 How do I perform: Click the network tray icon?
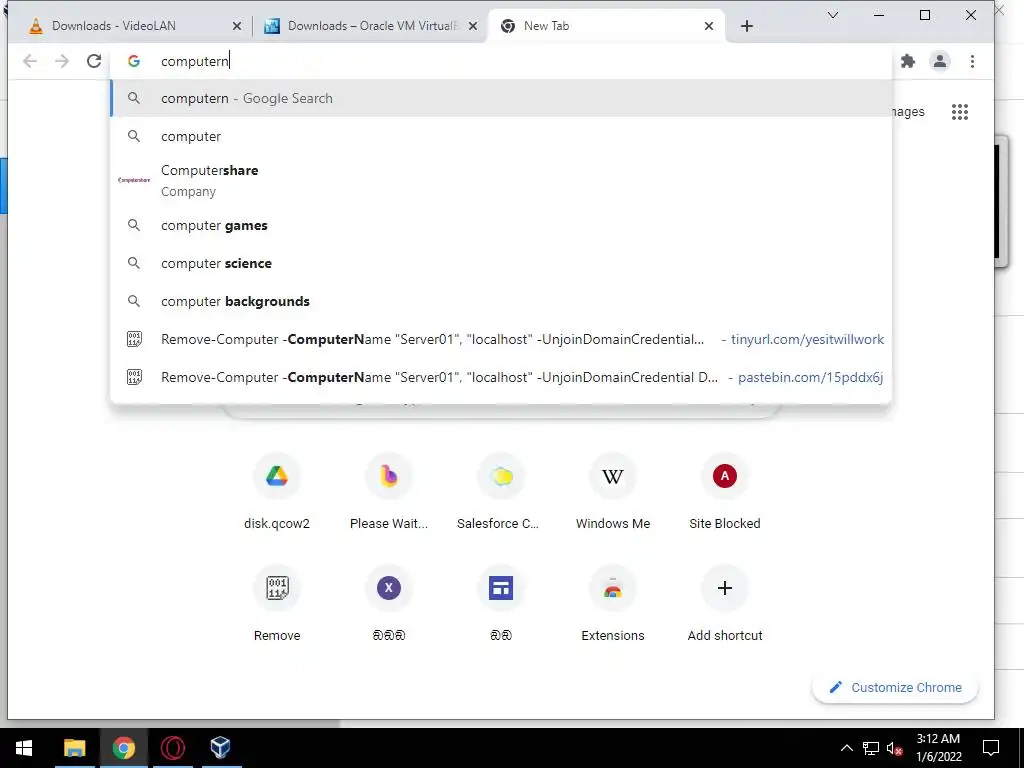pyautogui.click(x=871, y=748)
